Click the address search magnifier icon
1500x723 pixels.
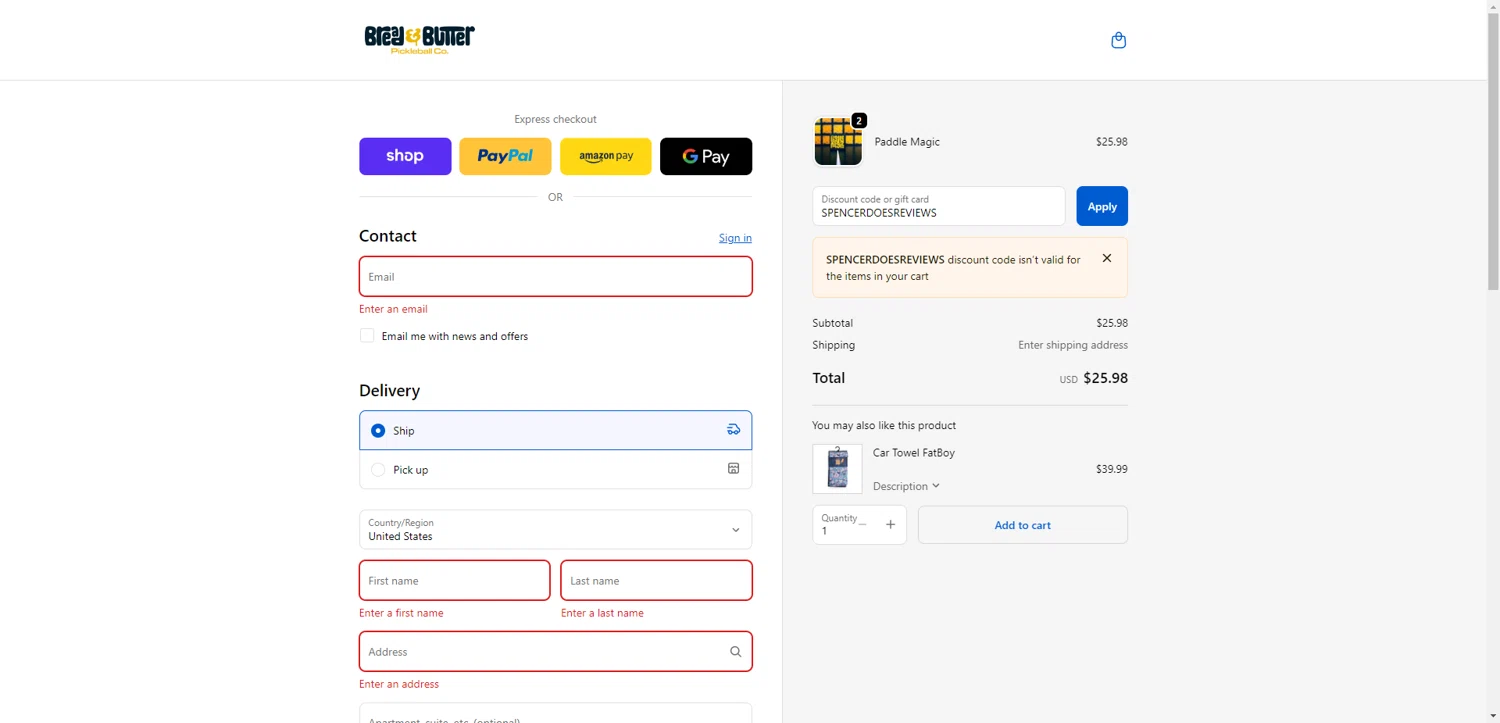(x=735, y=652)
